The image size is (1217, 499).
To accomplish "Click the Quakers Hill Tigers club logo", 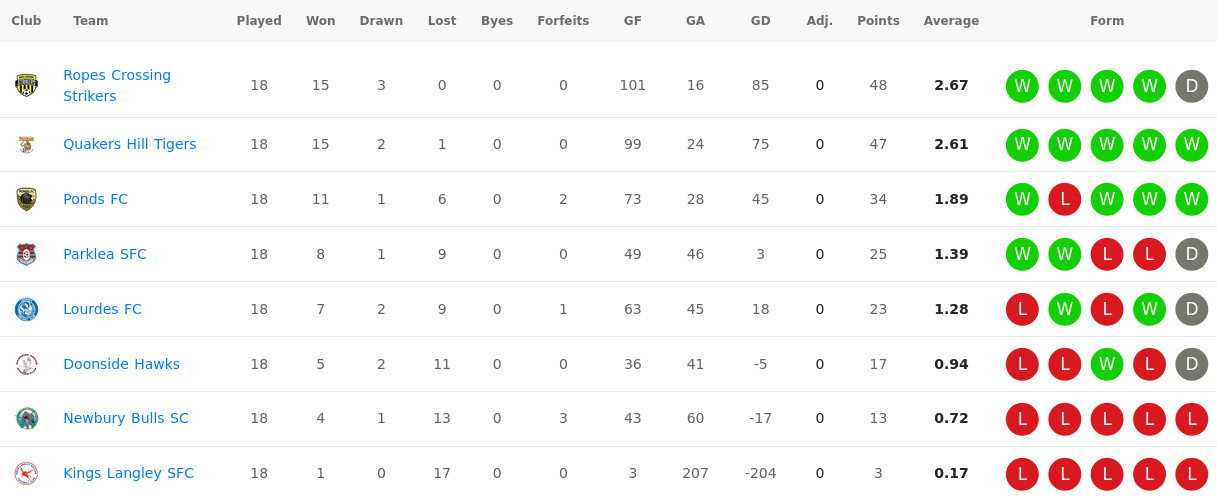I will coord(27,144).
